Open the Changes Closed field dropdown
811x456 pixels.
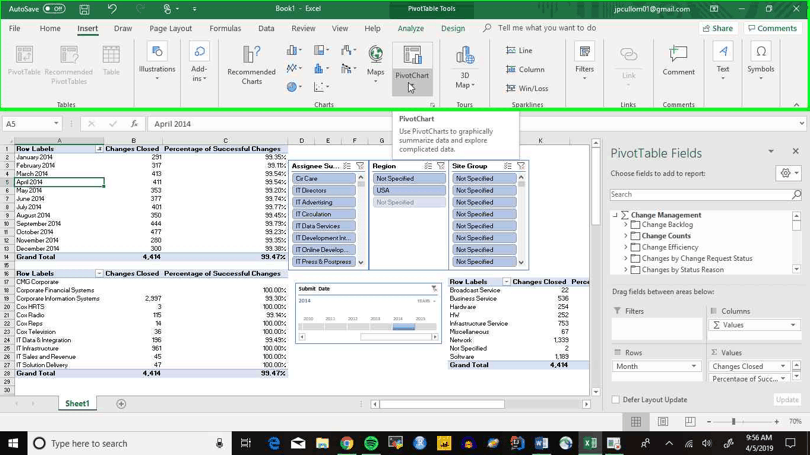(783, 366)
